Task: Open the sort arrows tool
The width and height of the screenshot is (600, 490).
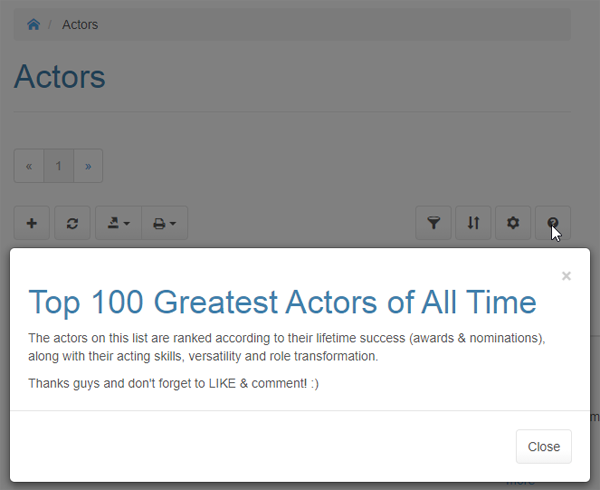Action: click(x=473, y=223)
